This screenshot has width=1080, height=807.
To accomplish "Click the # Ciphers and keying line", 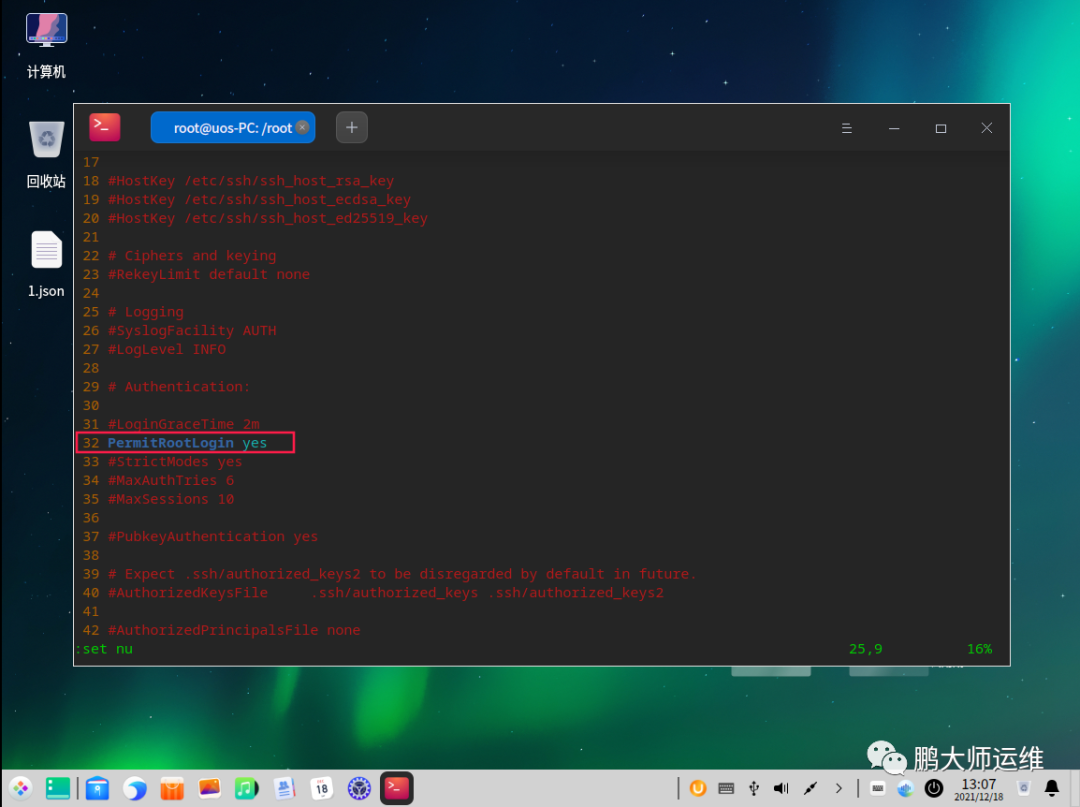I will pos(192,255).
